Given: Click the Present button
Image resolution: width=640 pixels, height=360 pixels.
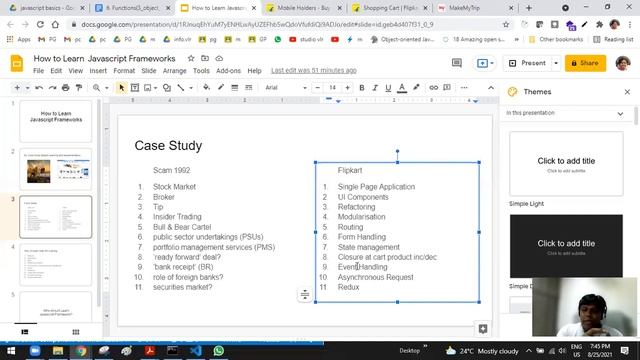Looking at the screenshot, I should pyautogui.click(x=527, y=63).
